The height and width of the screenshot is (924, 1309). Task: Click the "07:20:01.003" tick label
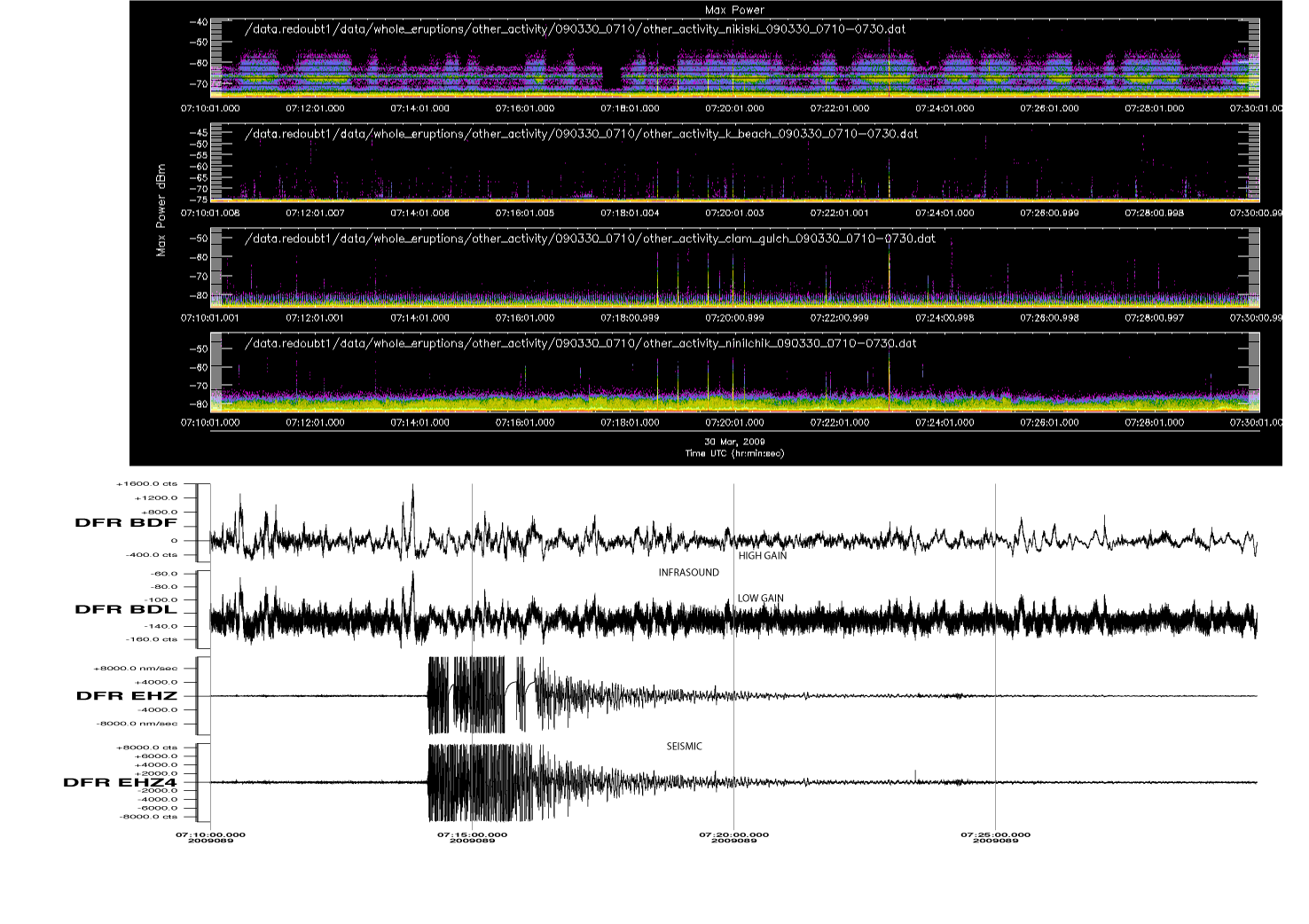pos(734,213)
